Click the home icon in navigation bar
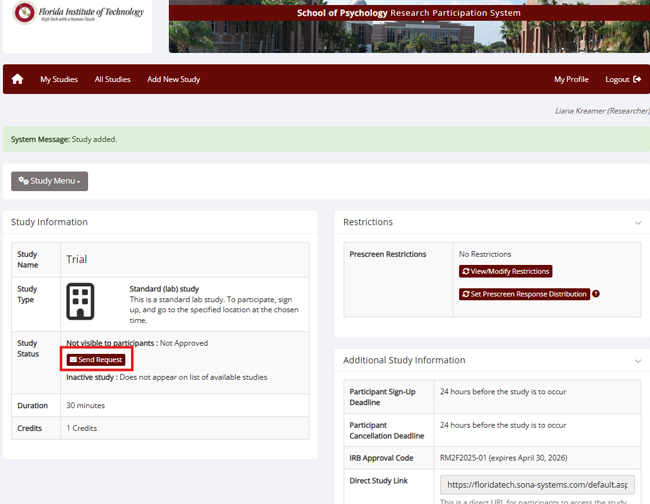This screenshot has width=650, height=504. pos(17,79)
